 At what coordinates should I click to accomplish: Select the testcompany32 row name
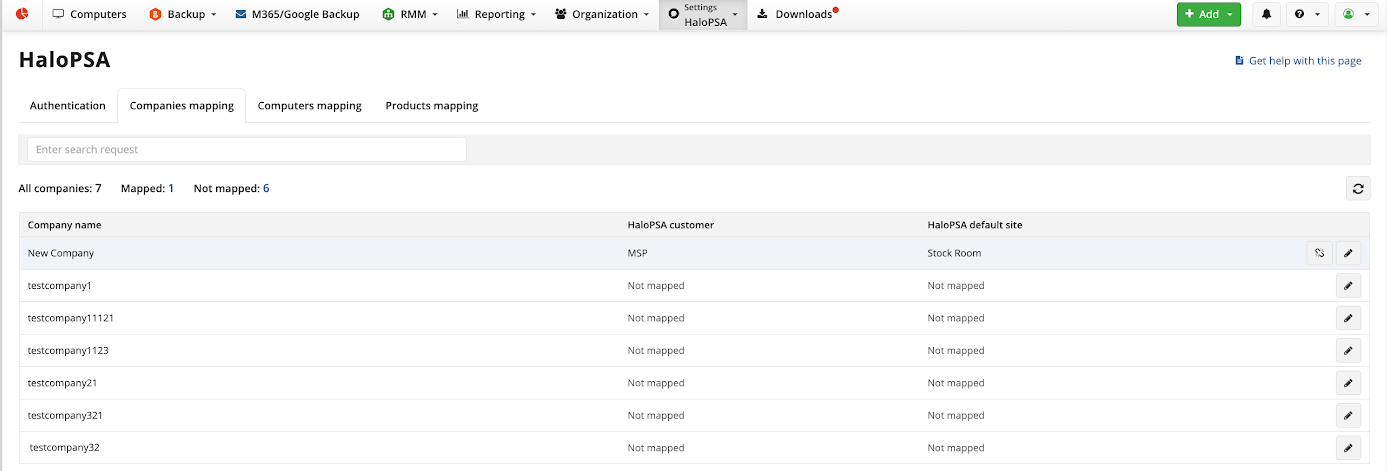click(x=64, y=448)
